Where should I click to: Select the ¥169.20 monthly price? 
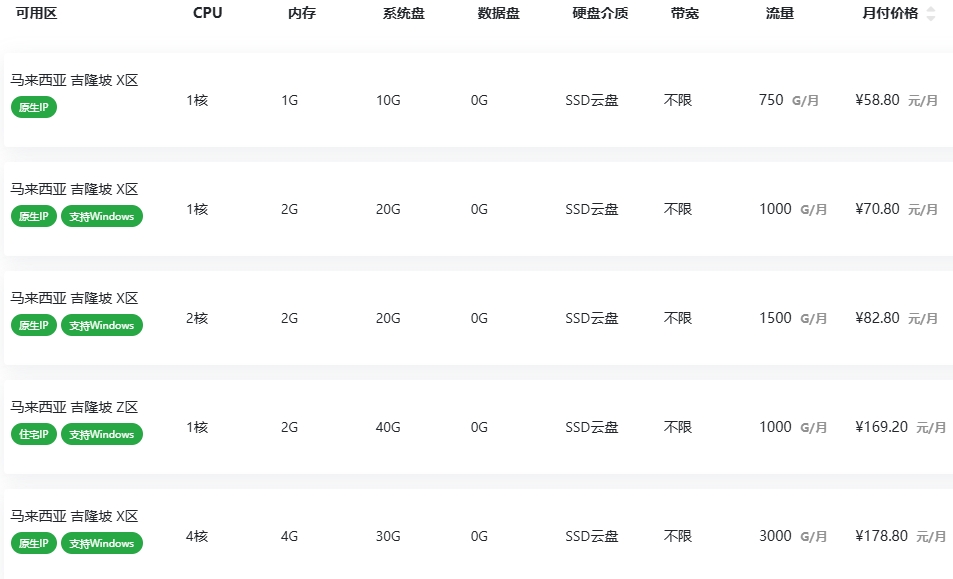[882, 427]
